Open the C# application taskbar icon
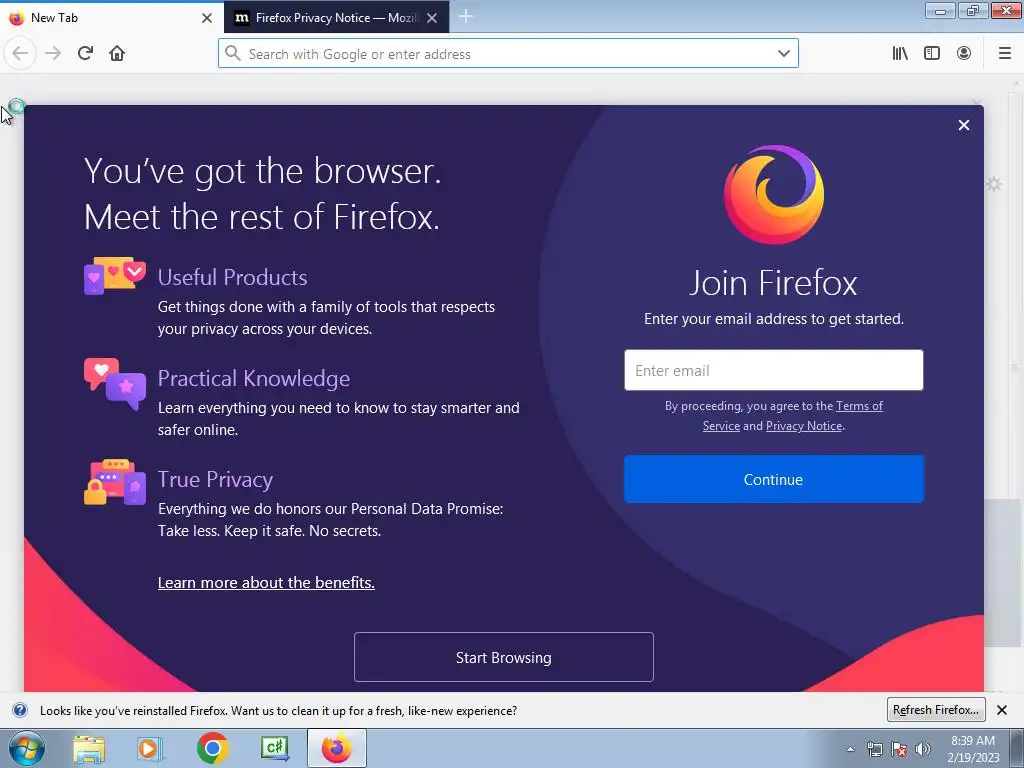1024x768 pixels. (x=274, y=748)
